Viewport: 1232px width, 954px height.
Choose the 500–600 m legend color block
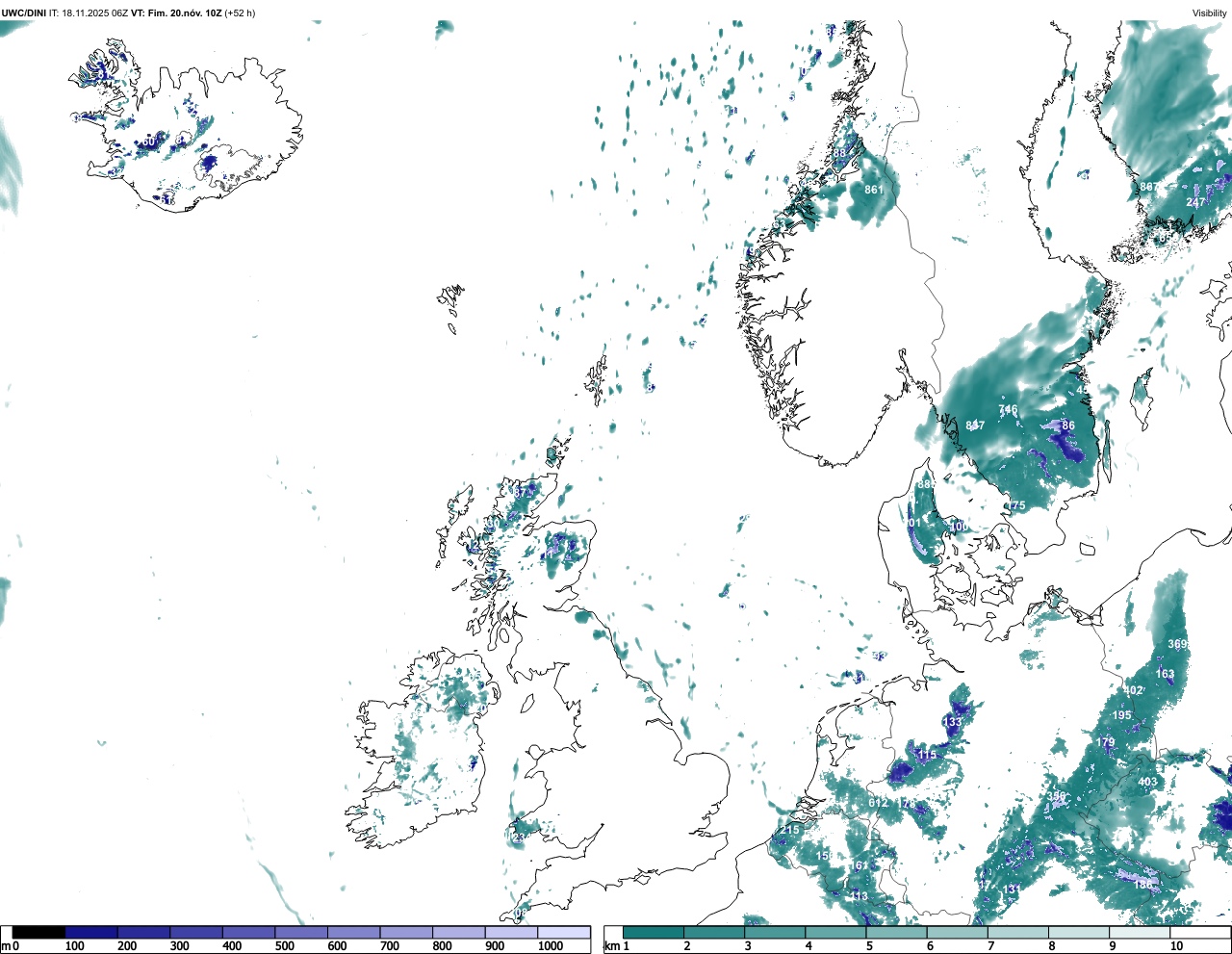point(301,932)
